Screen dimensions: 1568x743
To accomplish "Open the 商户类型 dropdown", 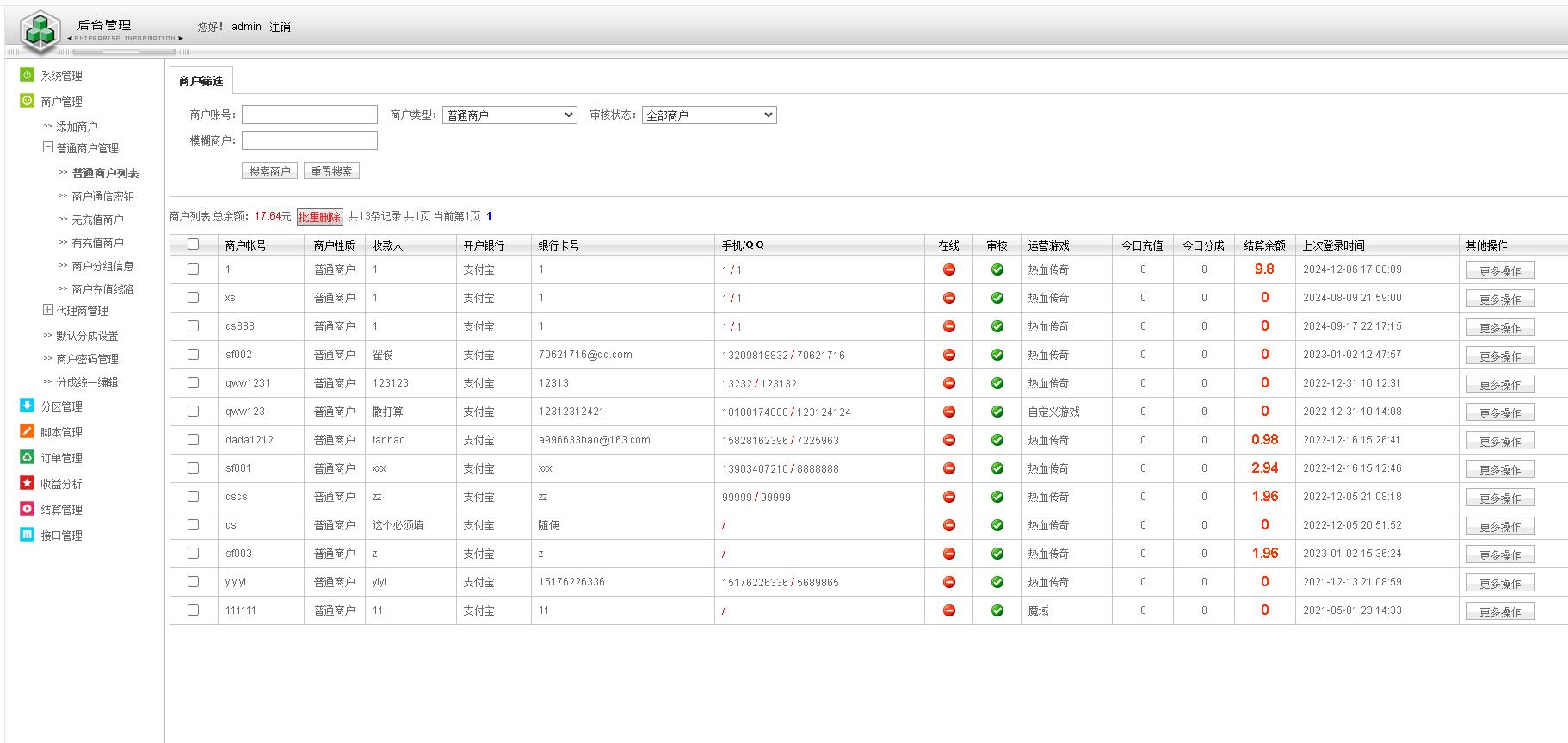I will pyautogui.click(x=509, y=115).
